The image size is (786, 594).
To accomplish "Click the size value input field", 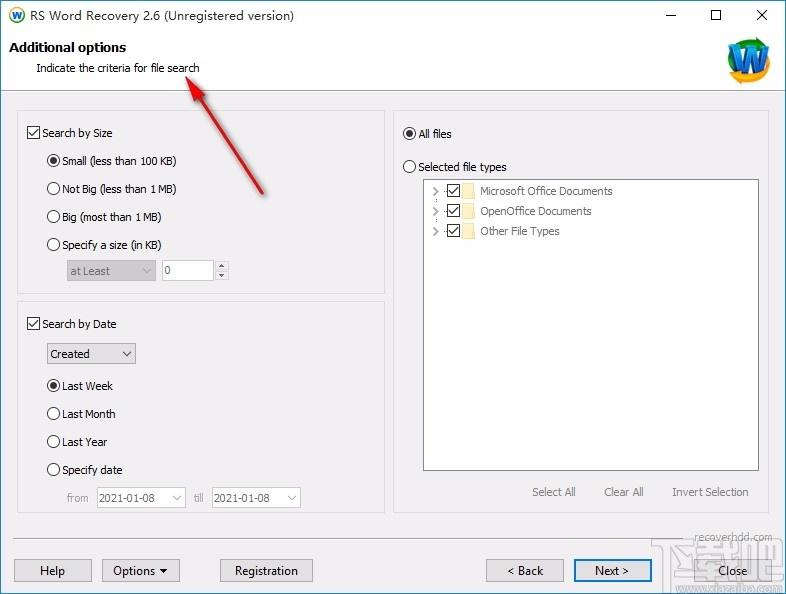I will [187, 271].
